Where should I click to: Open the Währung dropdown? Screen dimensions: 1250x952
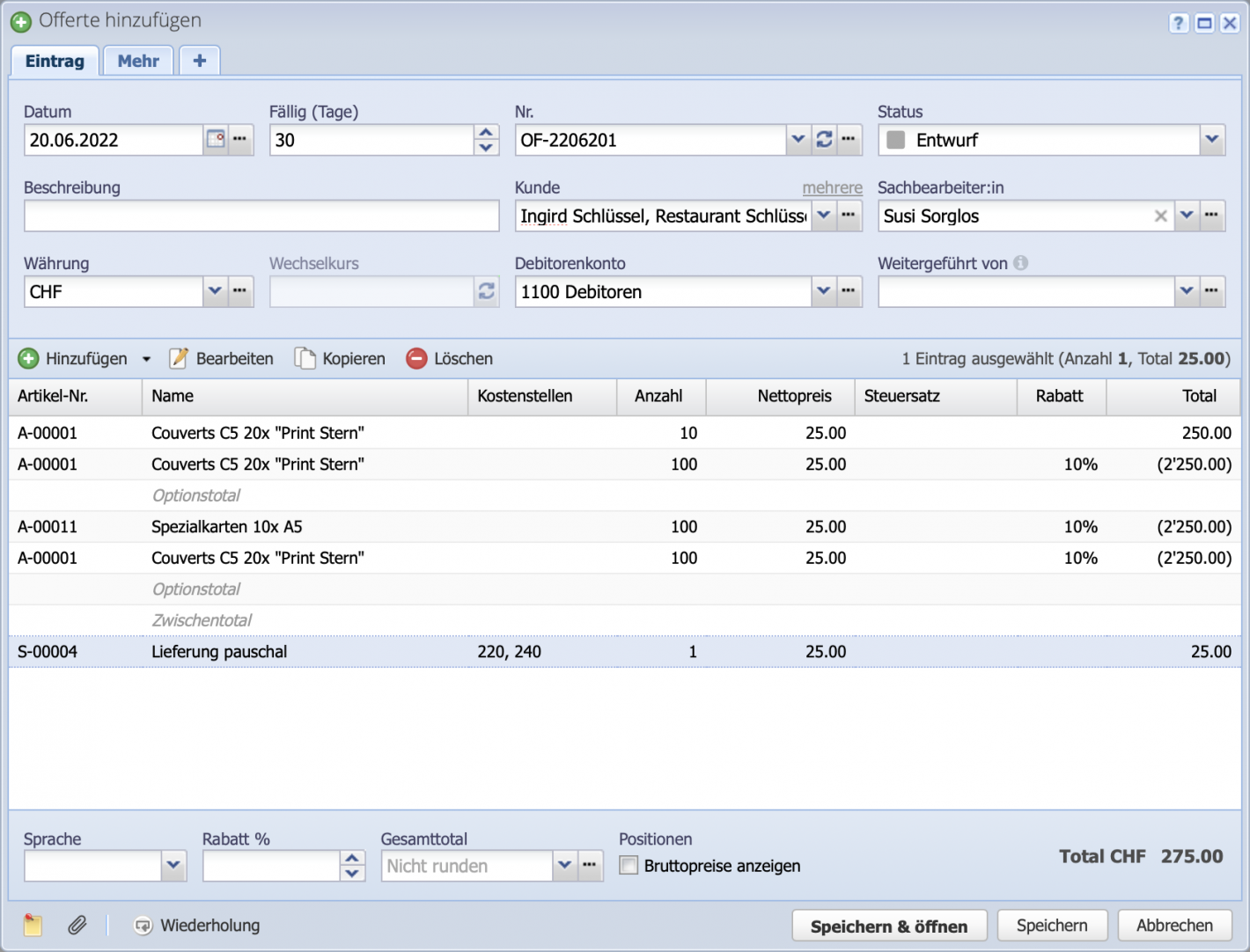[x=215, y=291]
